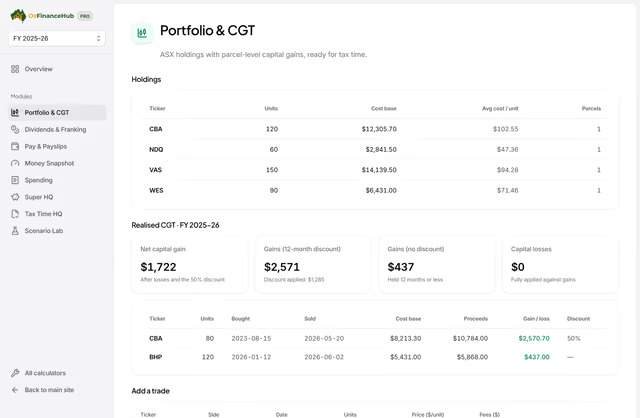This screenshot has width=640, height=418.
Task: Select the Scenario Lab flask icon
Action: pyautogui.click(x=15, y=231)
